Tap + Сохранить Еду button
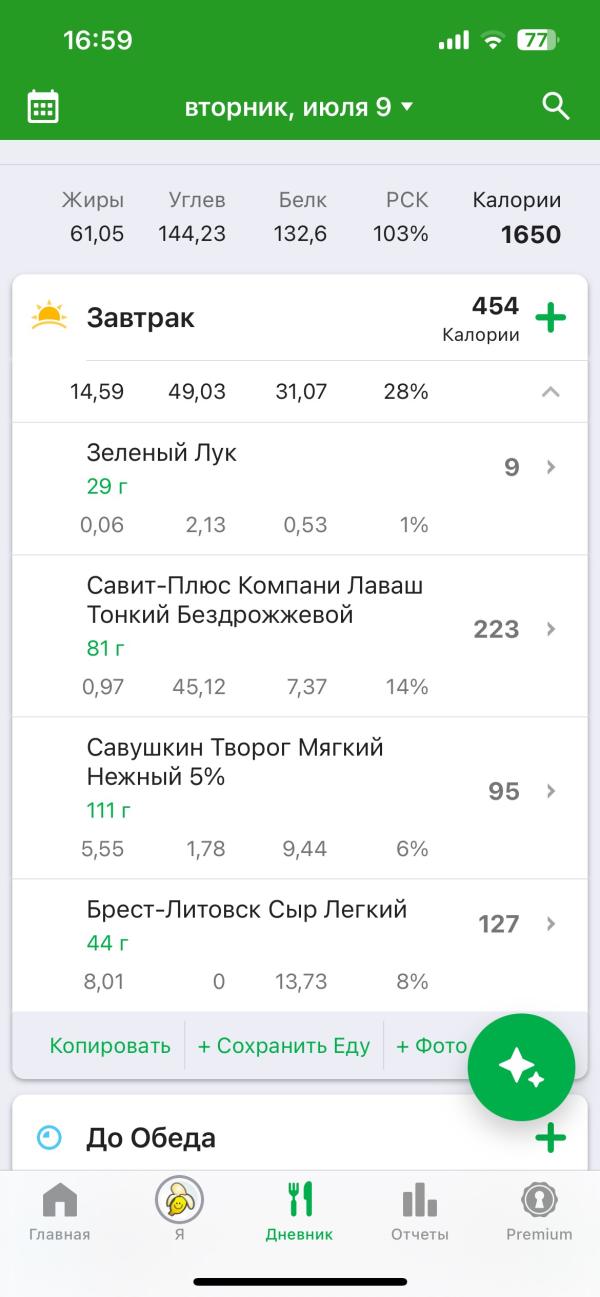 coord(284,1046)
